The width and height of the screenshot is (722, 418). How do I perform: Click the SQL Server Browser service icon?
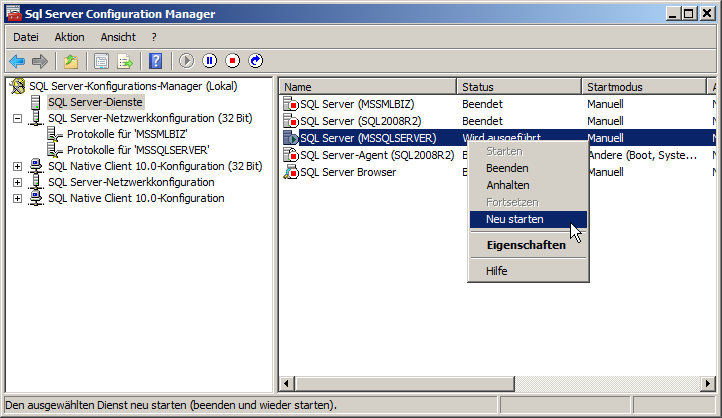click(x=291, y=172)
